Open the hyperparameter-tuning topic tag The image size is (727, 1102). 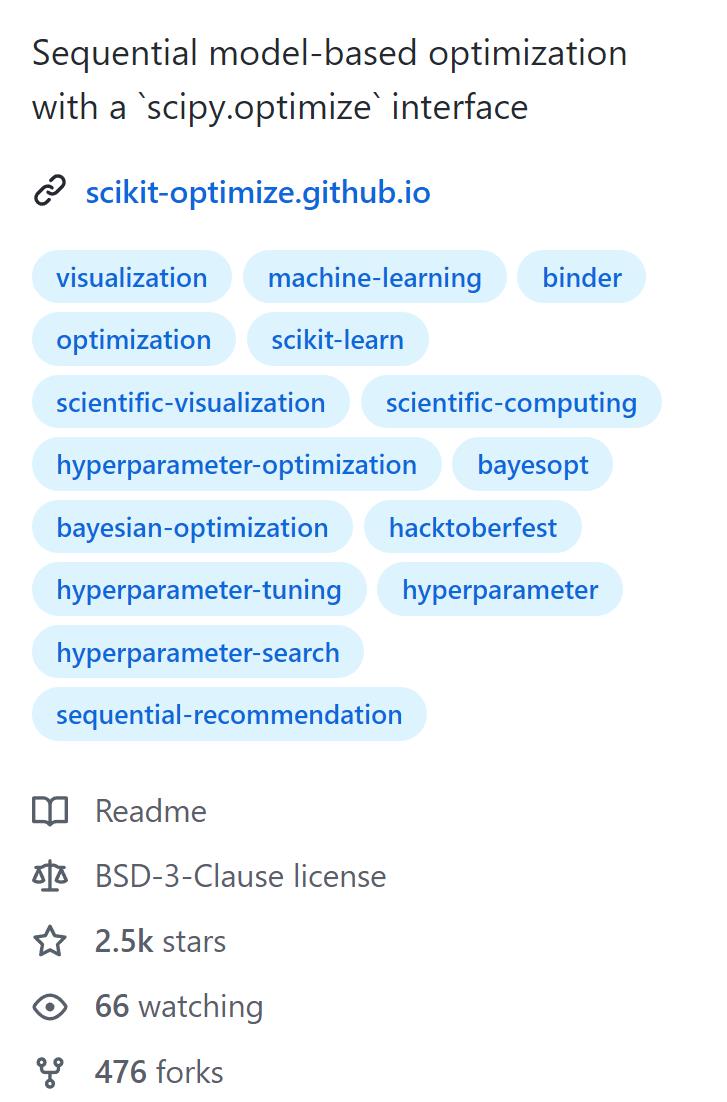point(198,590)
